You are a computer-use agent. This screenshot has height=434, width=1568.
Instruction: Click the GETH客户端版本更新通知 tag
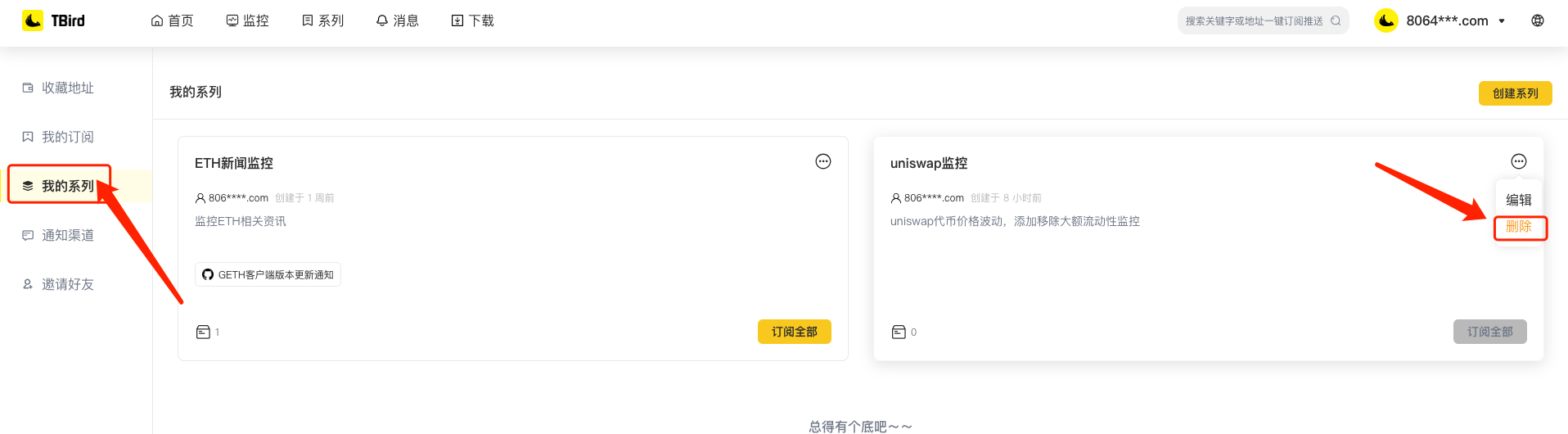[x=268, y=275]
